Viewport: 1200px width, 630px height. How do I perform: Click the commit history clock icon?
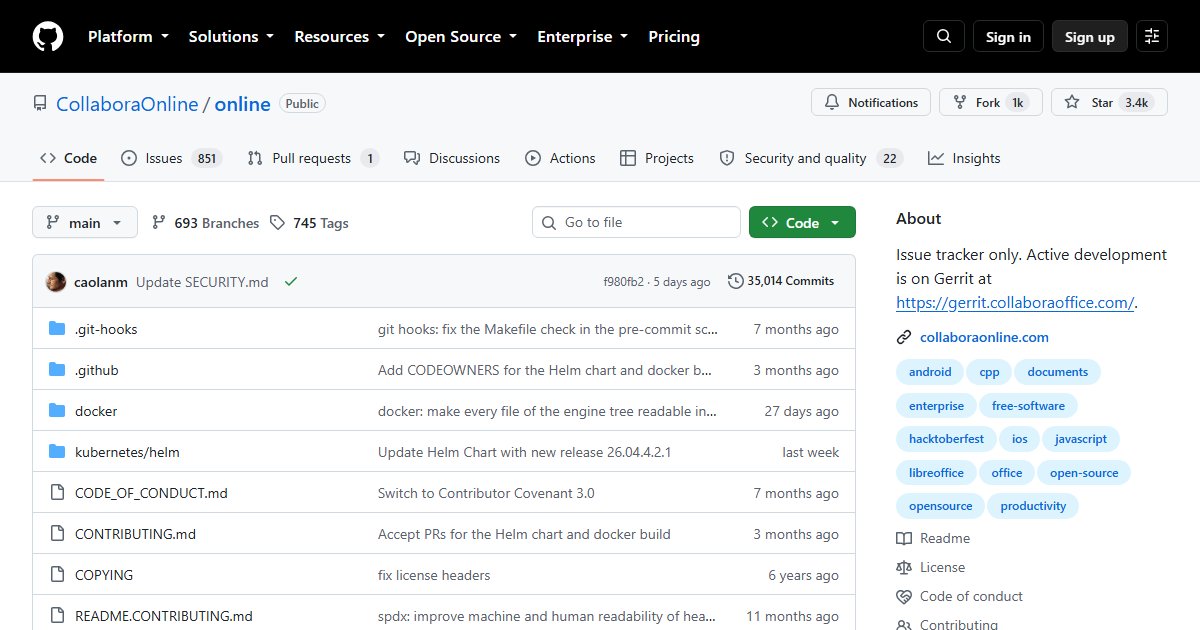[x=736, y=281]
